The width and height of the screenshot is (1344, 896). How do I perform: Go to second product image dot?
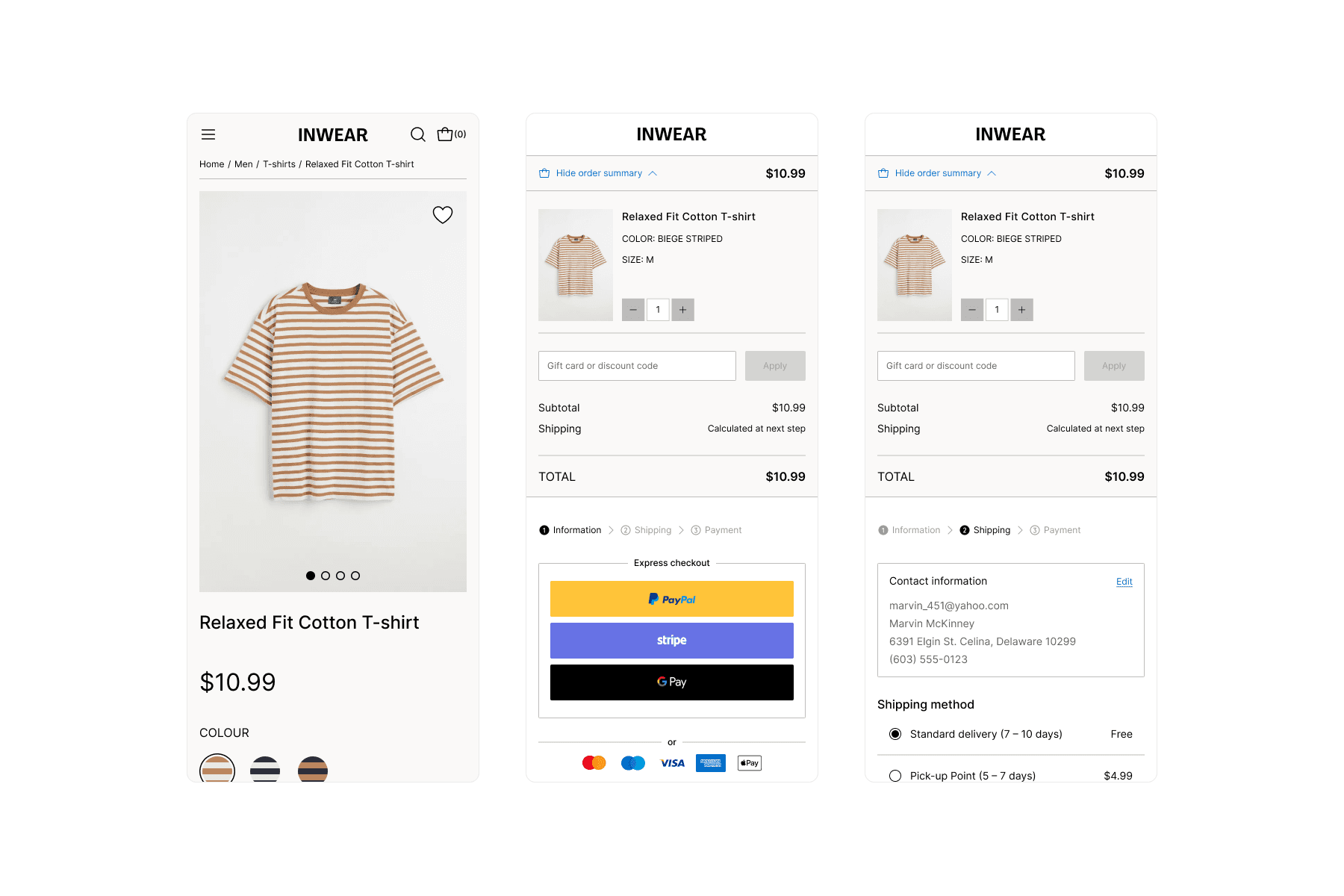[x=326, y=576]
